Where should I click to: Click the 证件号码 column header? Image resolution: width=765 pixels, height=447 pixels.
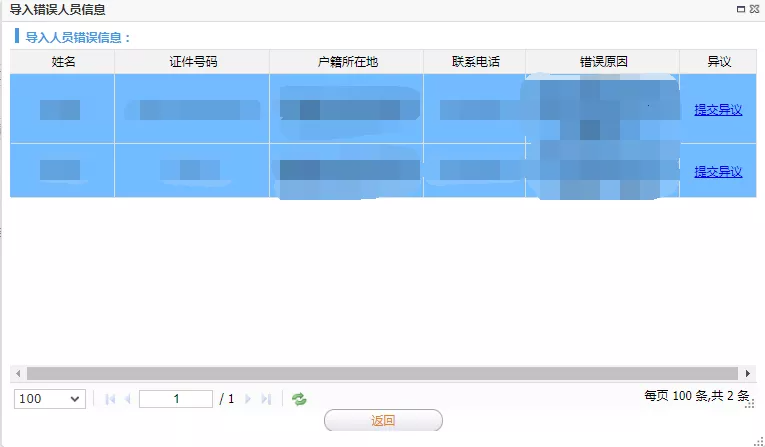coord(192,62)
